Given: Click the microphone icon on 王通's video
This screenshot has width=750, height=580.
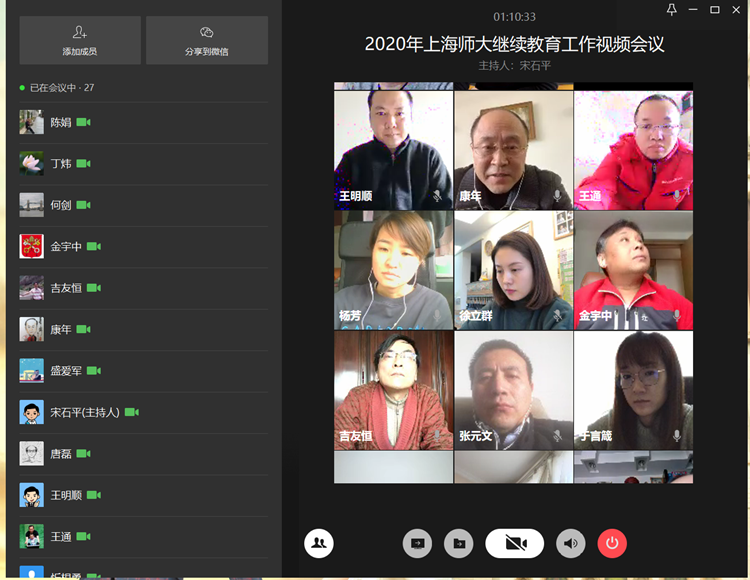Looking at the screenshot, I should click(677, 197).
